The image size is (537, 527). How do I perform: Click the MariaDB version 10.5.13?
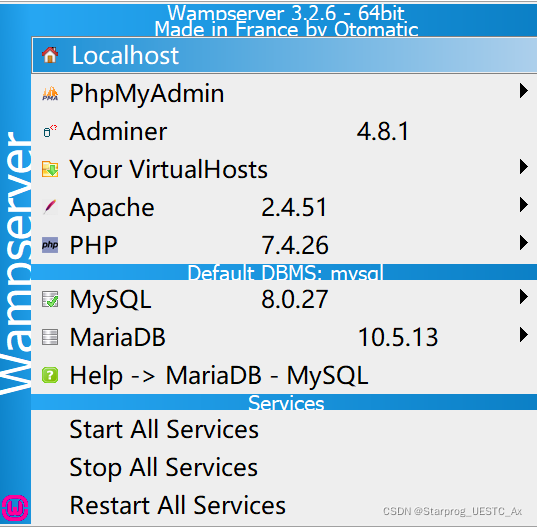tap(398, 337)
